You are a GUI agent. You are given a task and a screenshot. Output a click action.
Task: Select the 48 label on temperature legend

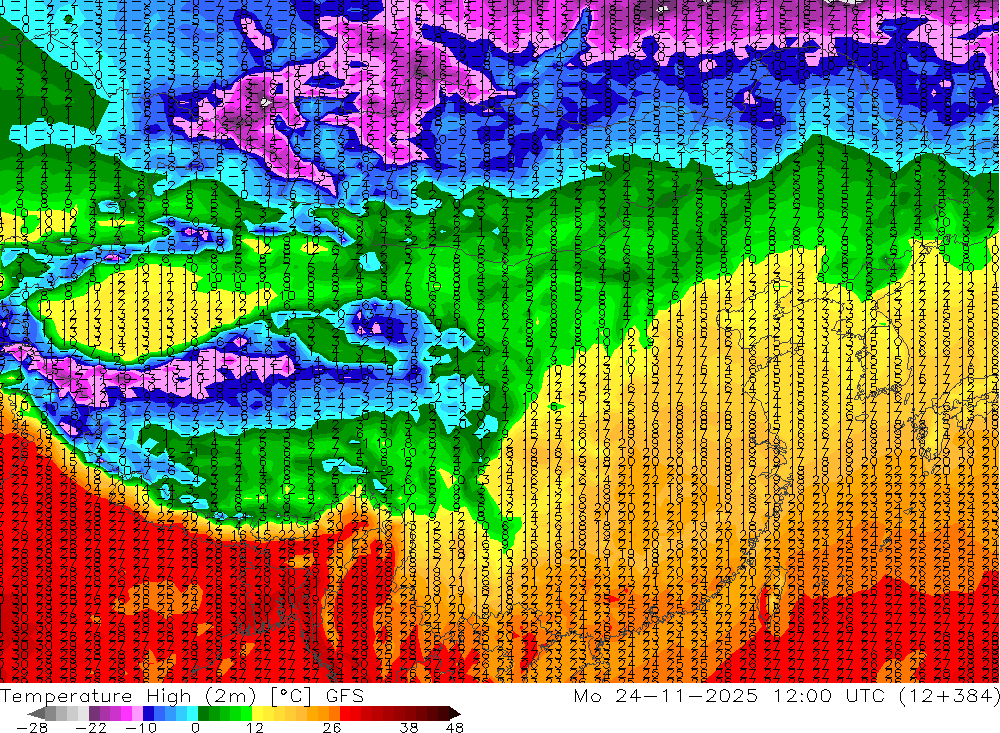tap(454, 727)
